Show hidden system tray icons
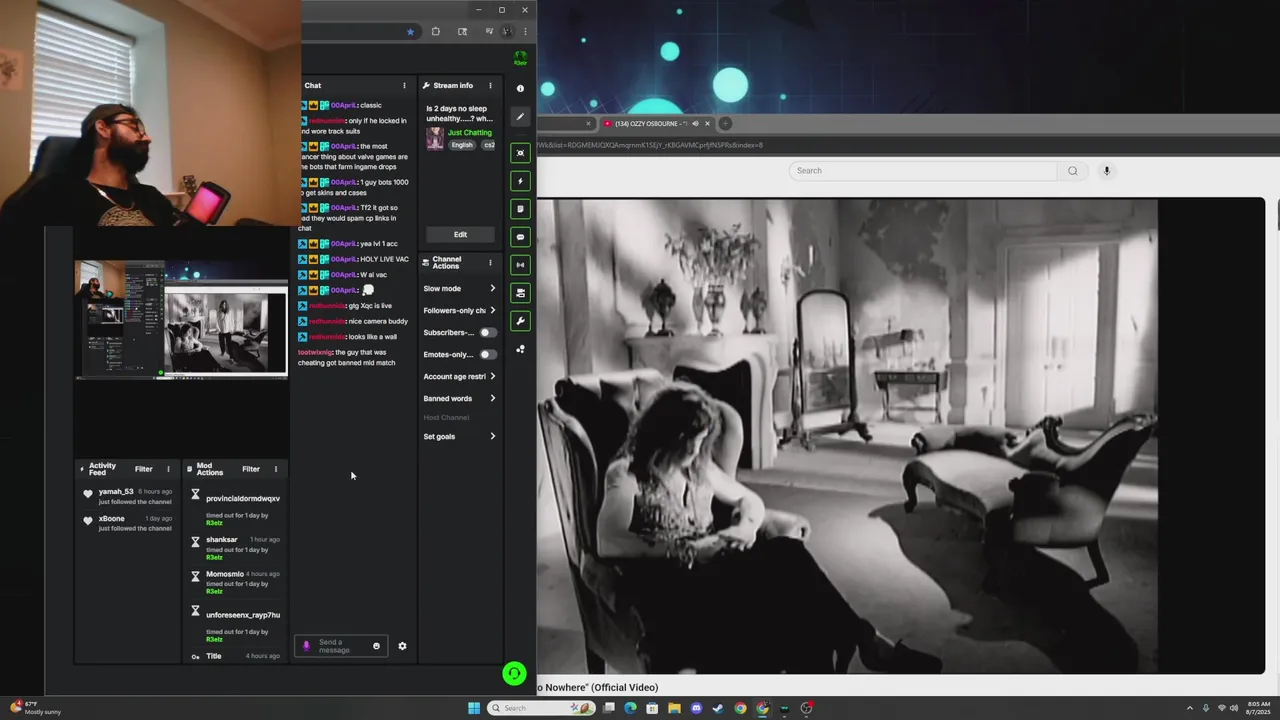 [1189, 708]
